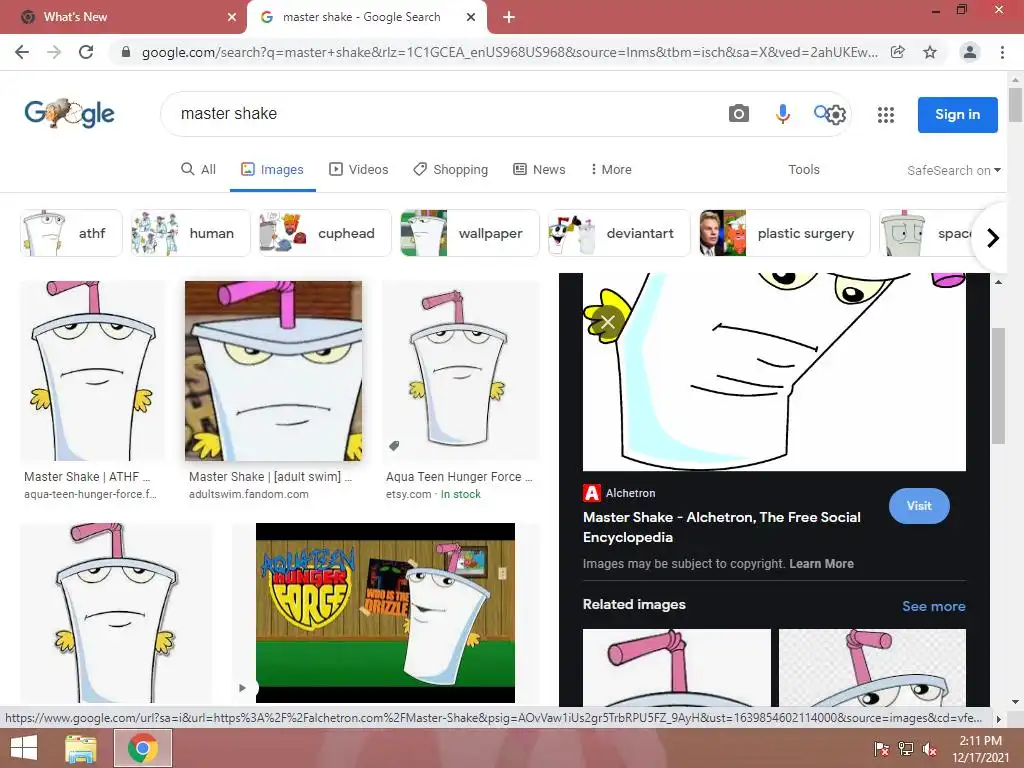Viewport: 1024px width, 768px height.
Task: Click the Tools button
Action: 804,170
